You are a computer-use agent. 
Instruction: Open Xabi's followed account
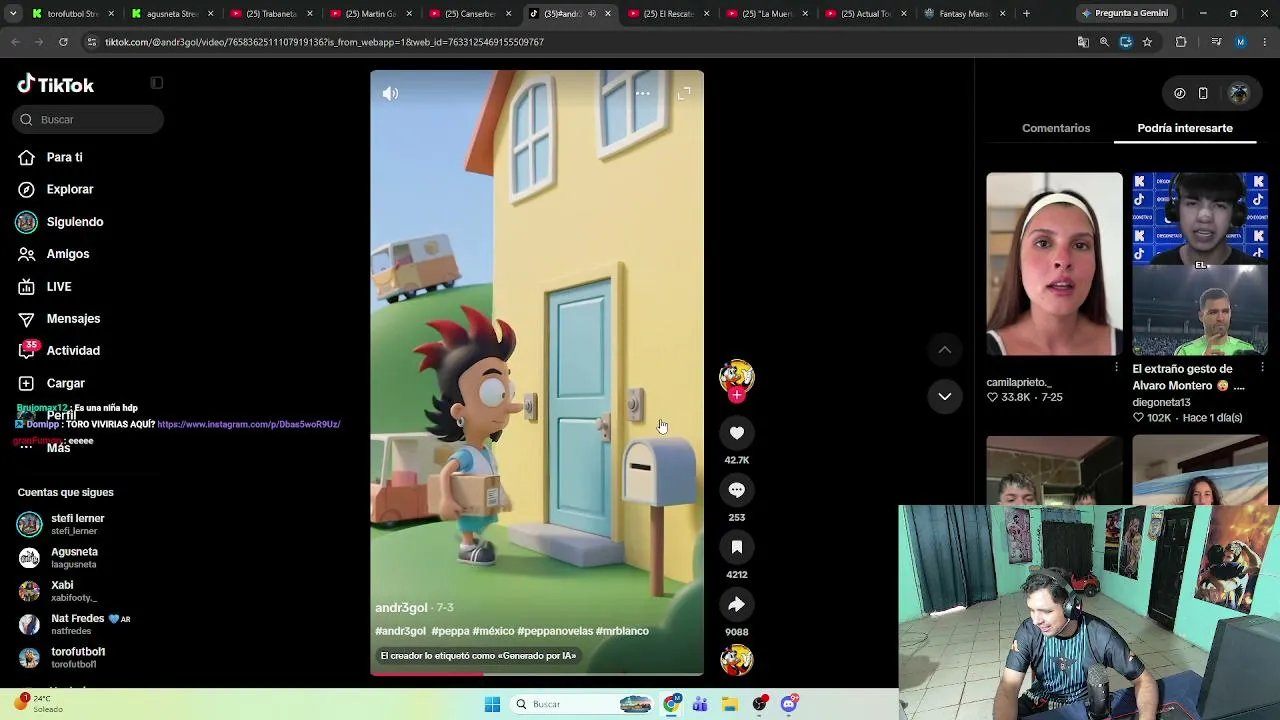[57, 591]
